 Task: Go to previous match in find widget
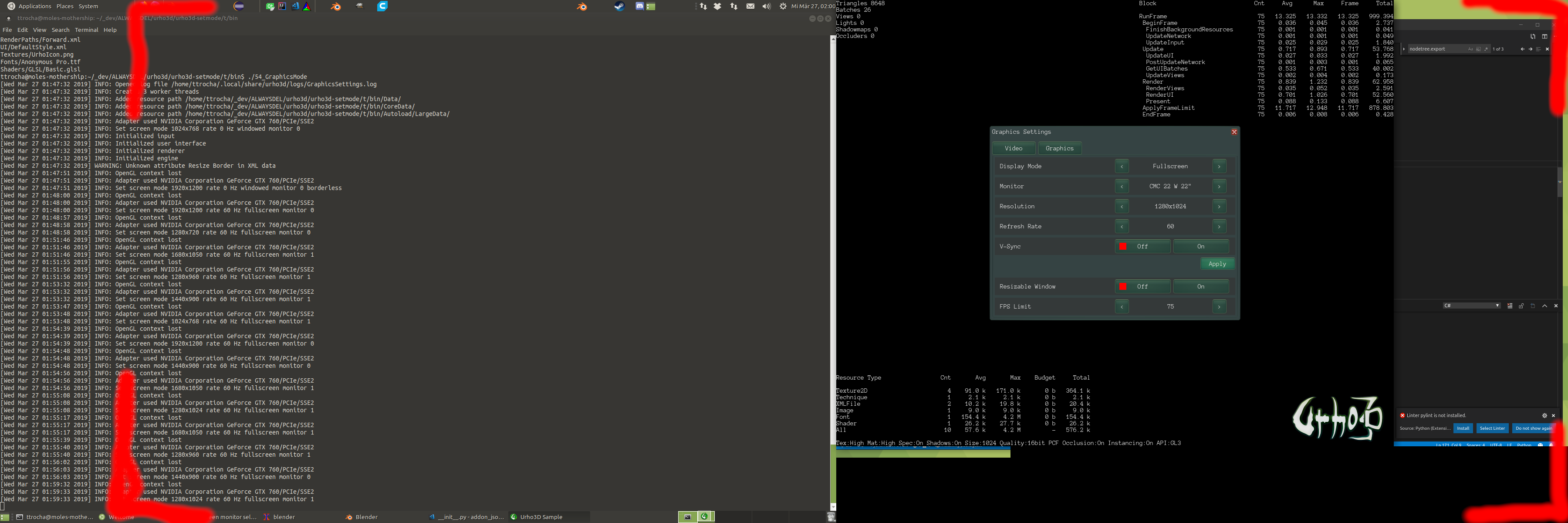[x=1522, y=49]
